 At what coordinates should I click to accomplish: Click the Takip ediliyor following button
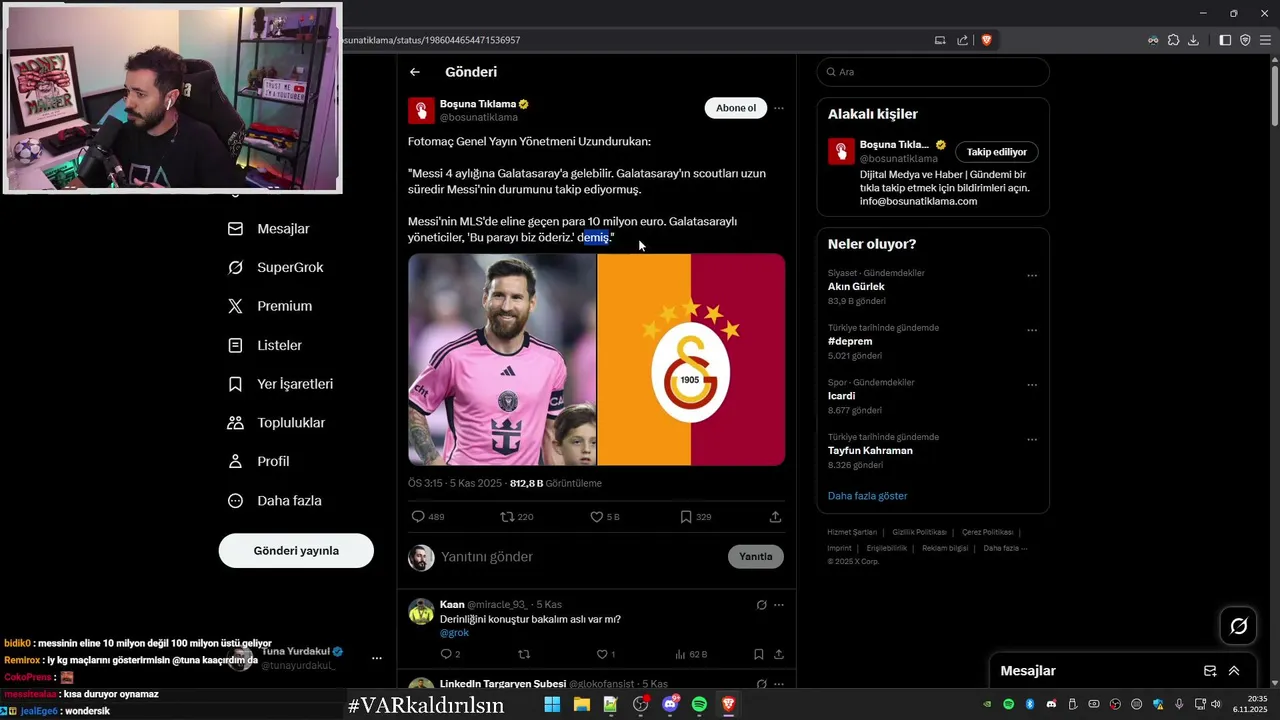point(997,152)
